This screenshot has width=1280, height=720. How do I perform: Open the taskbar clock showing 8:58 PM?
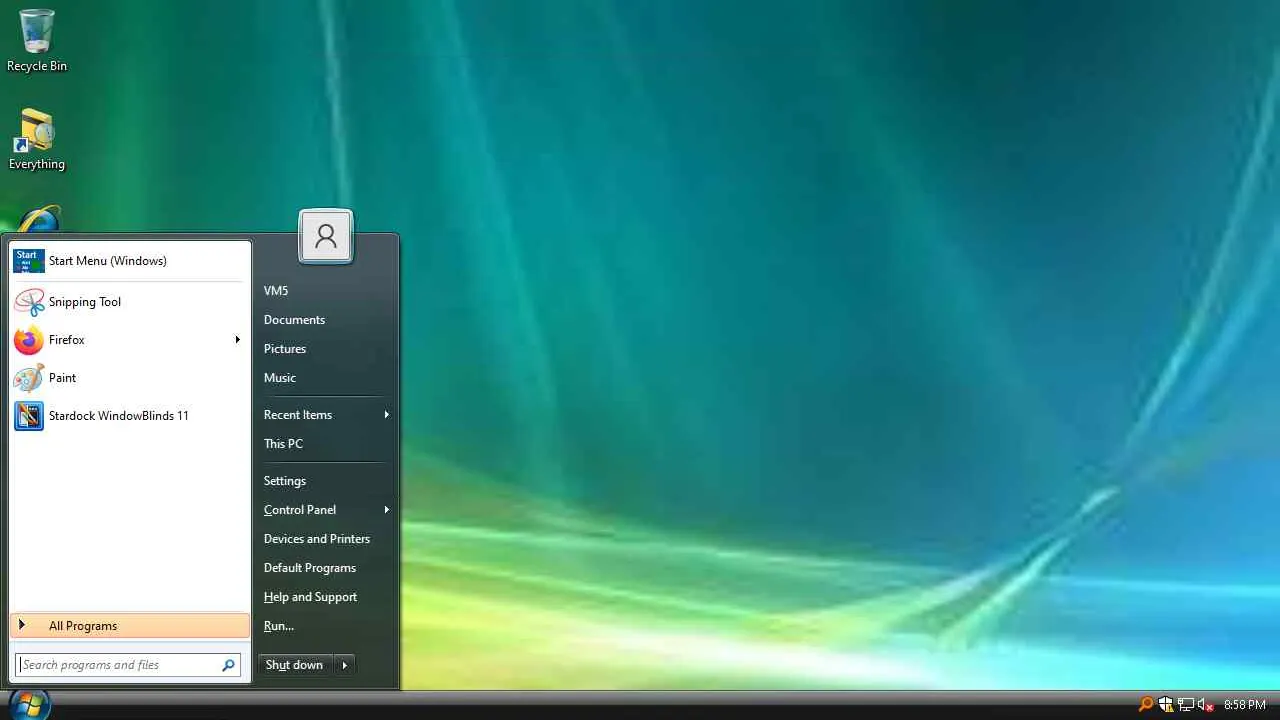pyautogui.click(x=1245, y=705)
